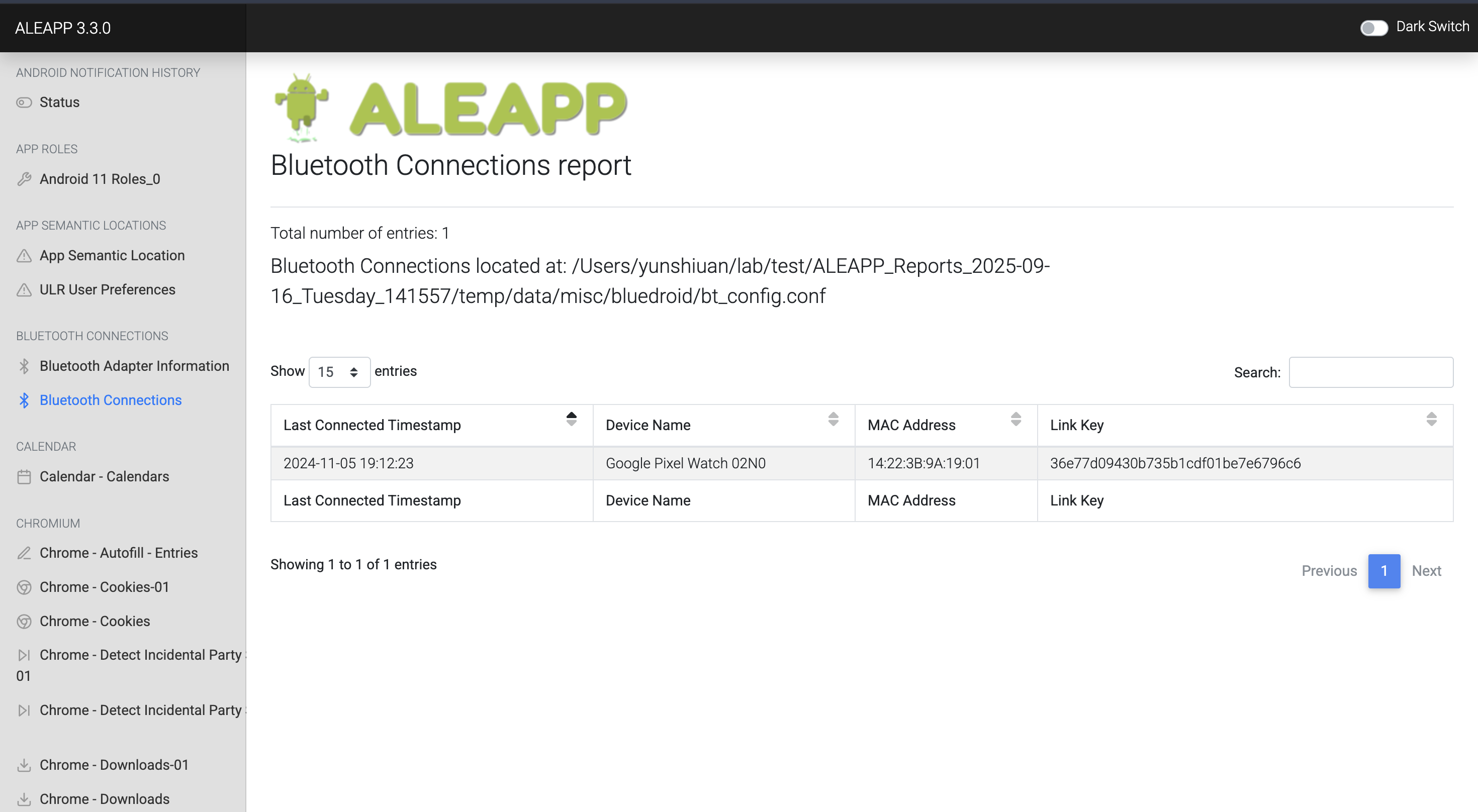Click footer Last Connected Timestamp label
Screen dimensions: 1478x812
point(372,500)
